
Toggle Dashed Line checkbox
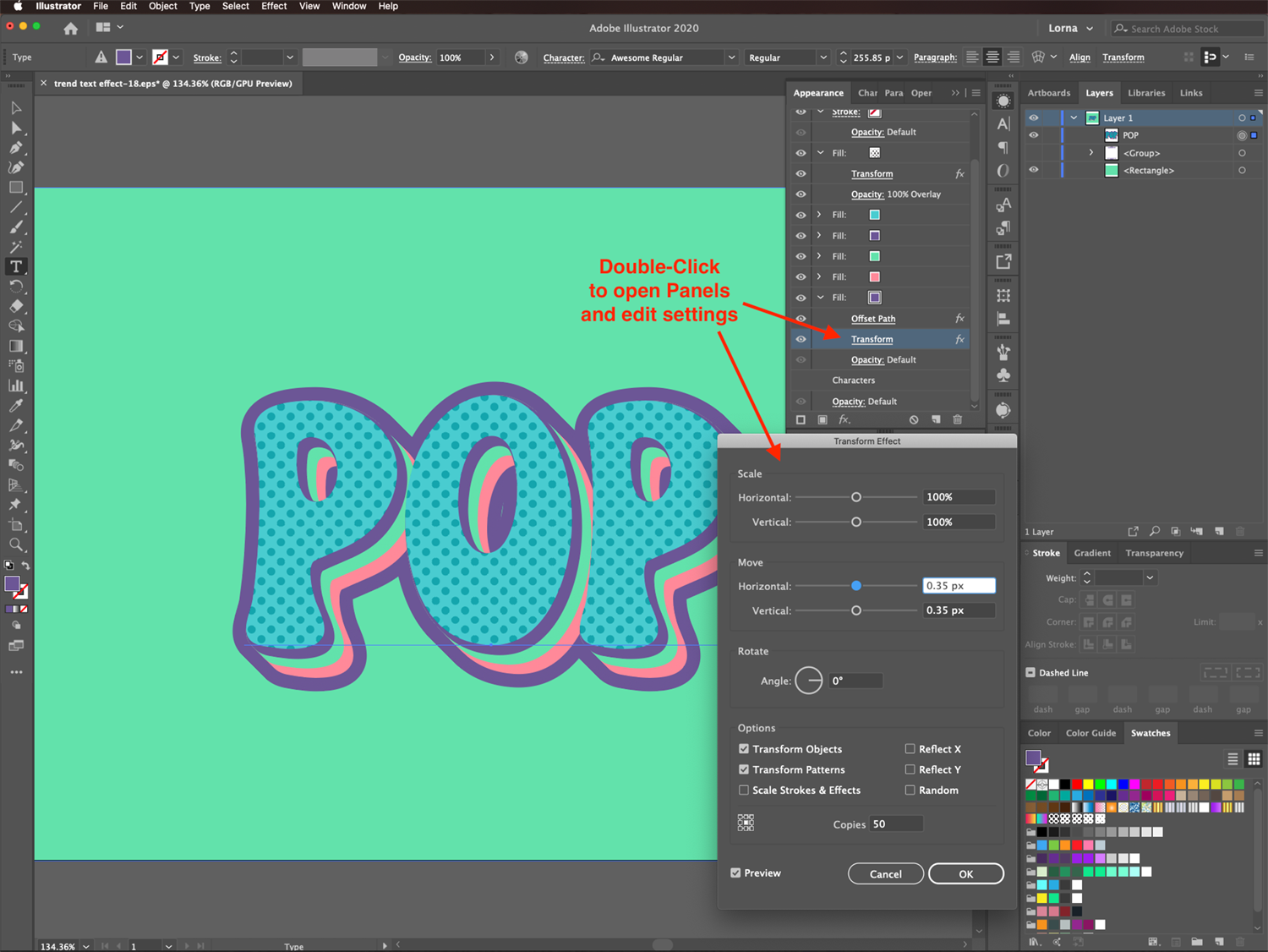tap(1030, 673)
